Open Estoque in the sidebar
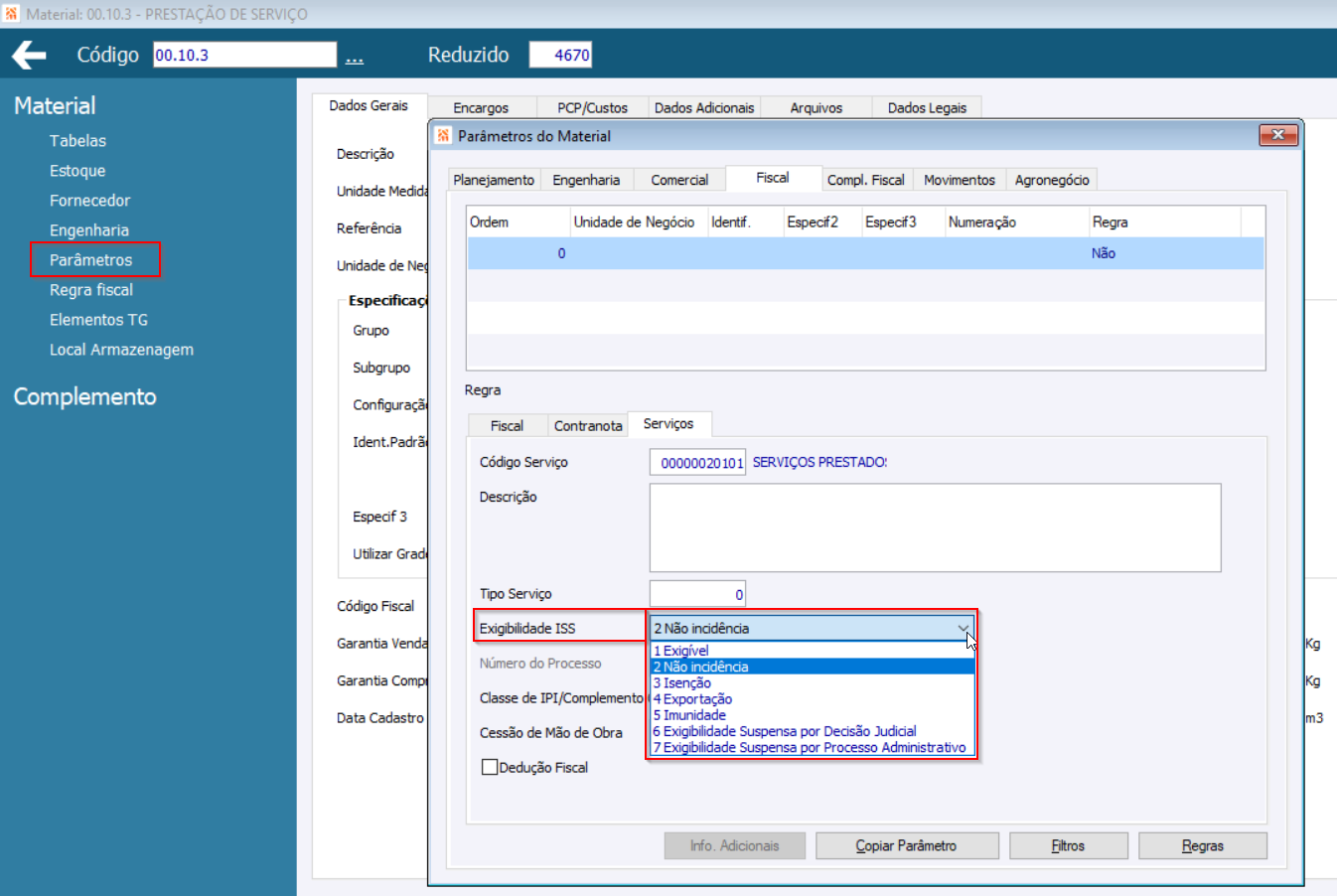This screenshot has width=1337, height=896. (77, 171)
